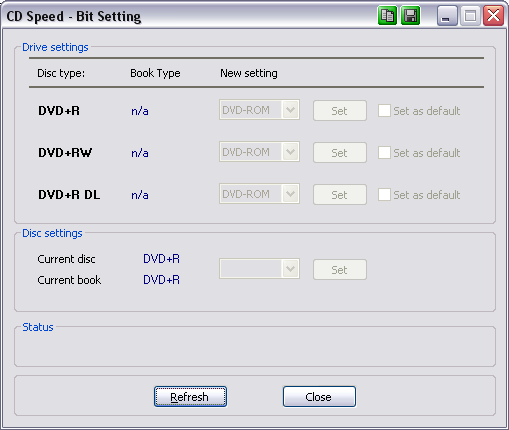Click the 'n/a' book type for DVD+R DL
Image resolution: width=509 pixels, height=430 pixels.
(140, 195)
